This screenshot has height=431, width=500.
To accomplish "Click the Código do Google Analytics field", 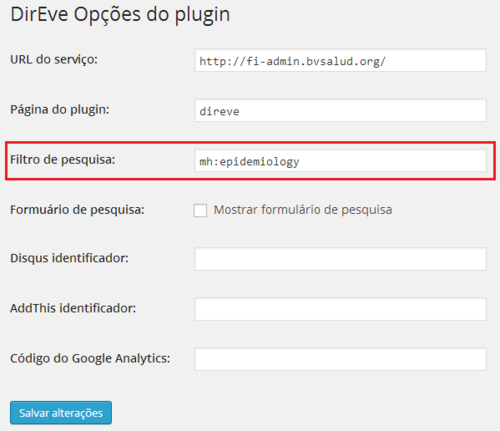I will pos(340,359).
